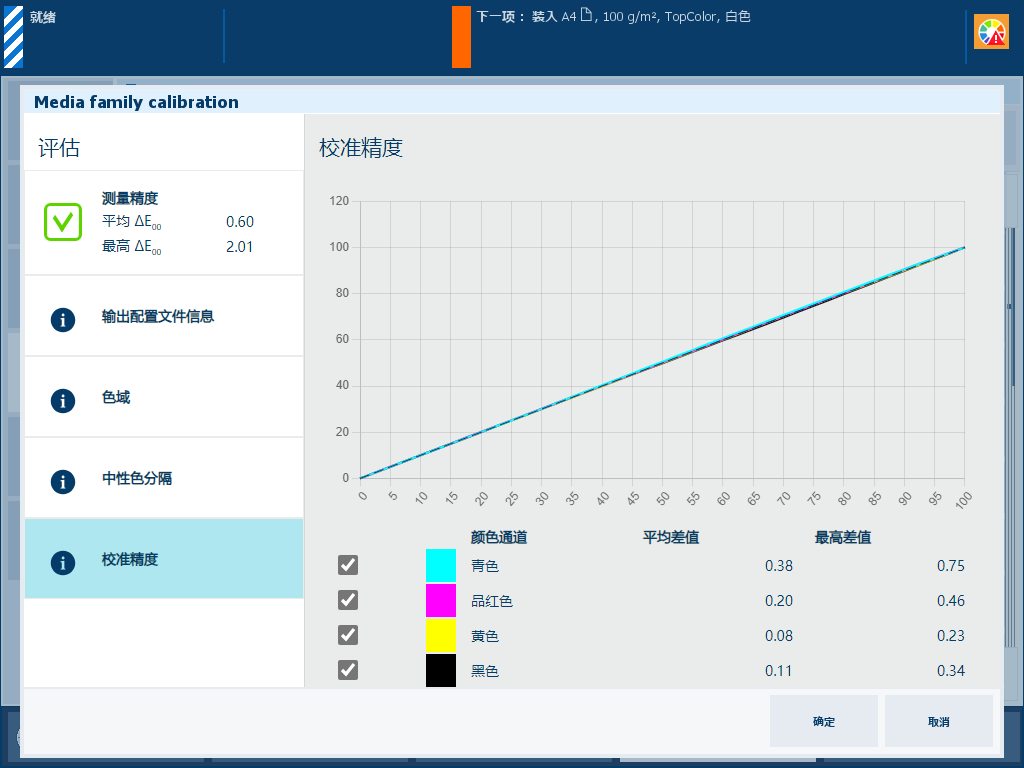
Task: Switch to the 色域 section
Action: [x=164, y=398]
